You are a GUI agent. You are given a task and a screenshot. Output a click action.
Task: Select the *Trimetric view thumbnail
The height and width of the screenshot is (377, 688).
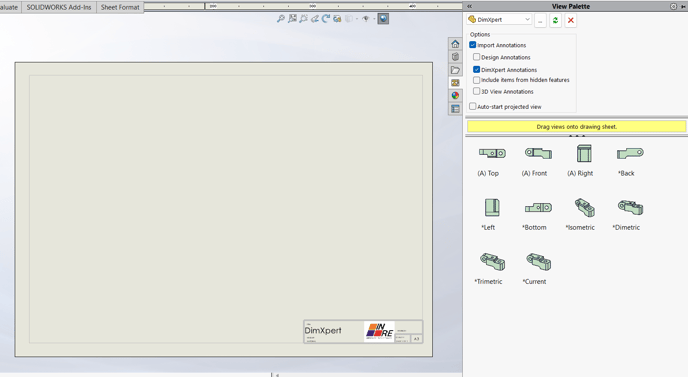click(x=492, y=262)
